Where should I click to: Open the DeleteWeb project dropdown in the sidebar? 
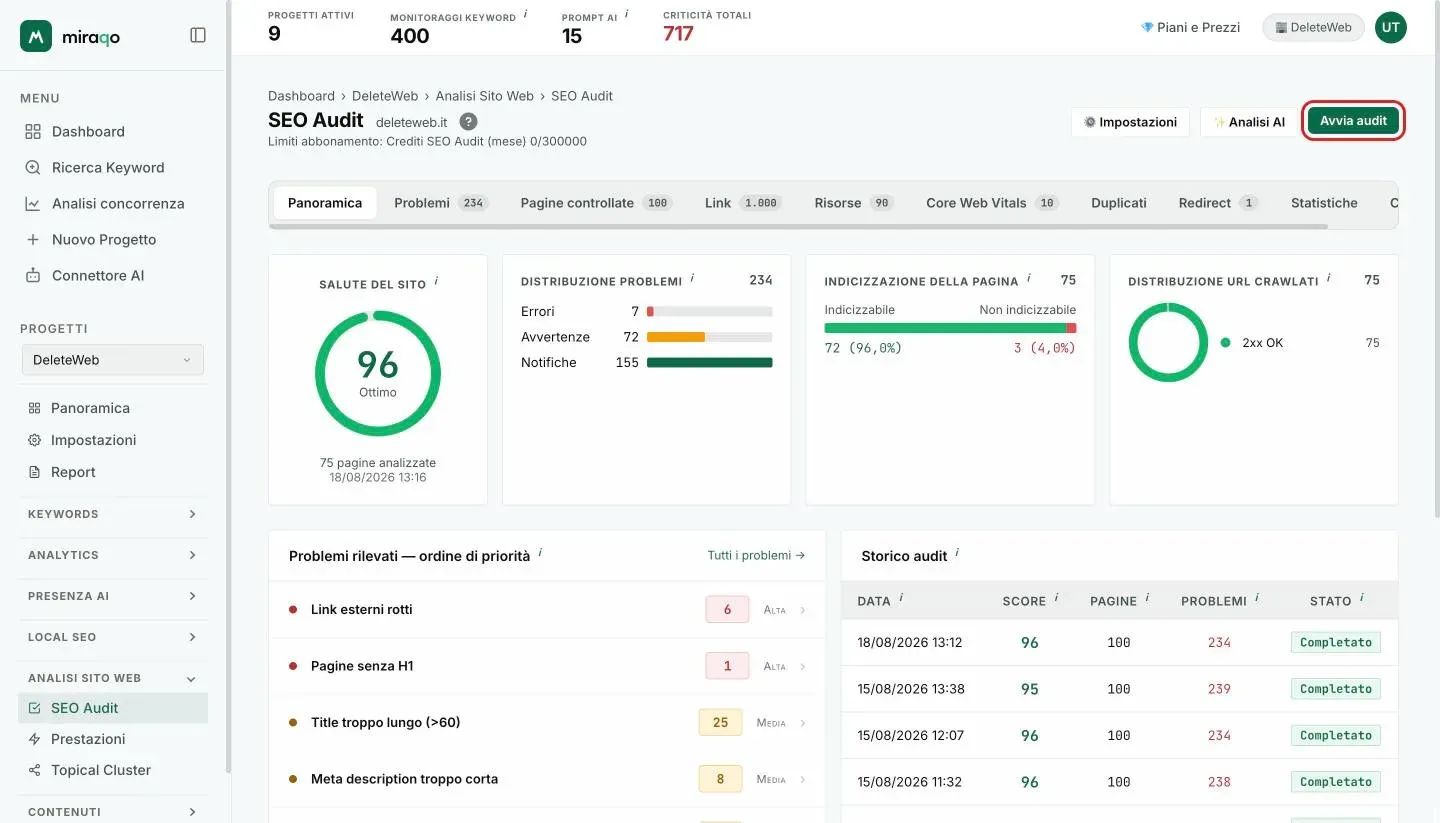coord(112,360)
